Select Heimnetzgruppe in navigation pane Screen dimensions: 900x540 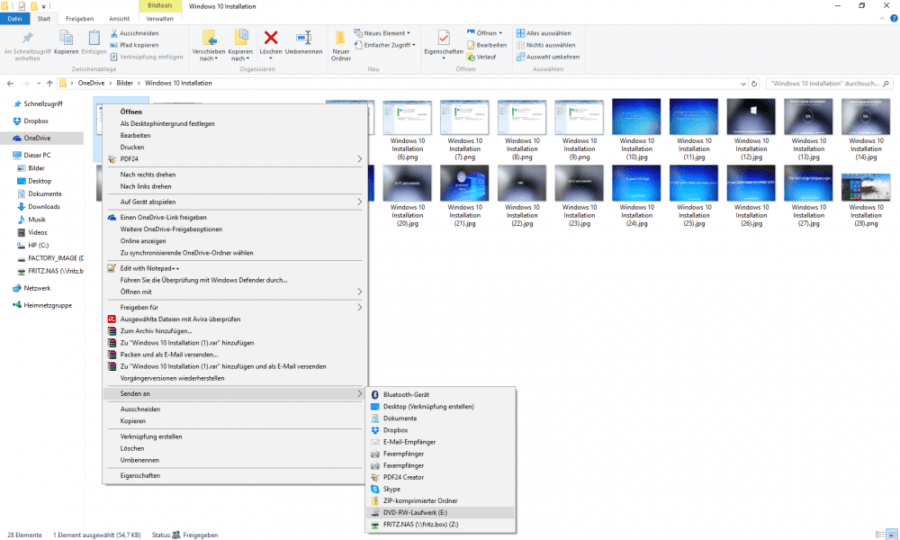(42, 305)
